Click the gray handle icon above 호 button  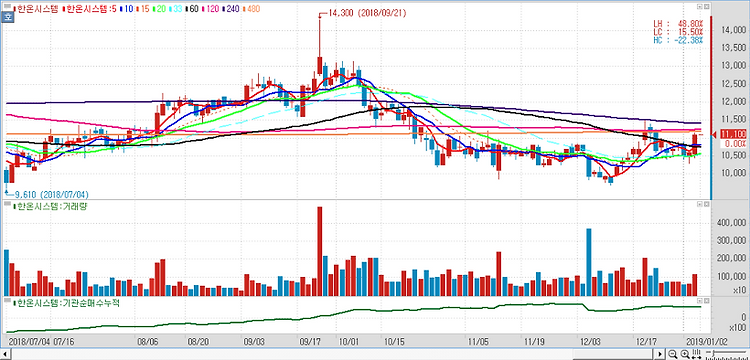pyautogui.click(x=7, y=6)
